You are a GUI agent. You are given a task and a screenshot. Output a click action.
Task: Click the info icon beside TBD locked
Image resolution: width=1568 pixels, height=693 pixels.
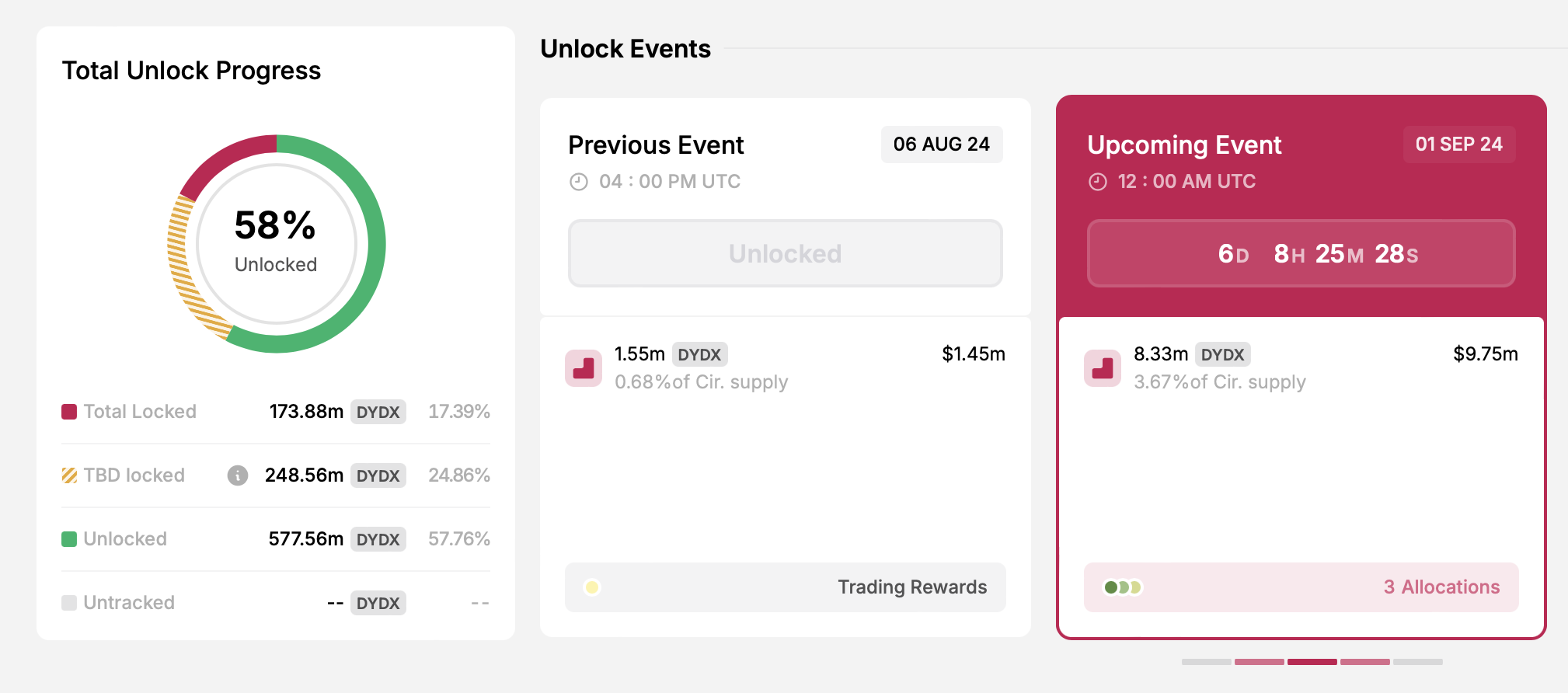point(237,476)
